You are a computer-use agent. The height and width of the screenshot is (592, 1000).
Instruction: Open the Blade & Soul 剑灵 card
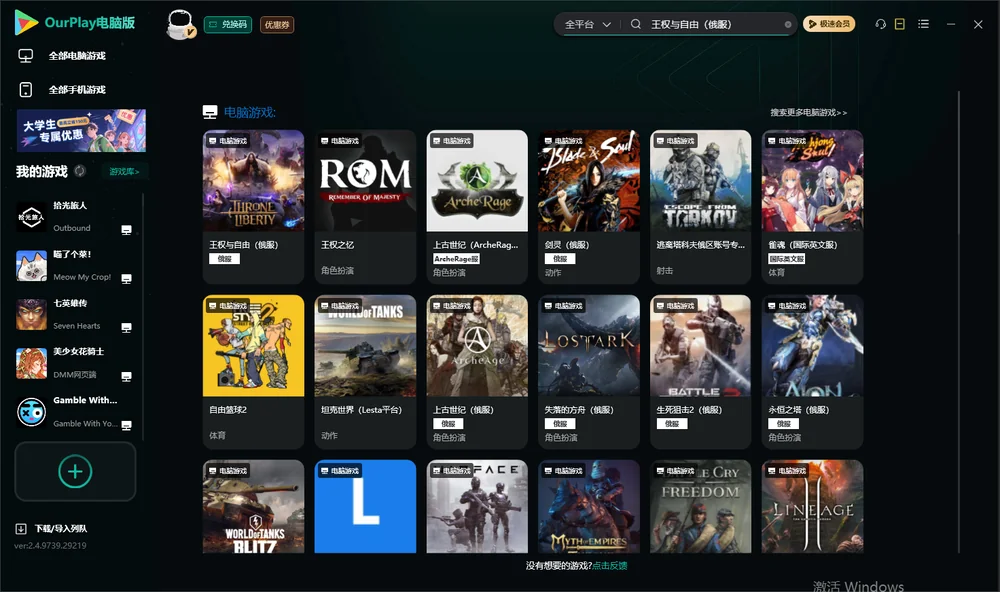[589, 207]
